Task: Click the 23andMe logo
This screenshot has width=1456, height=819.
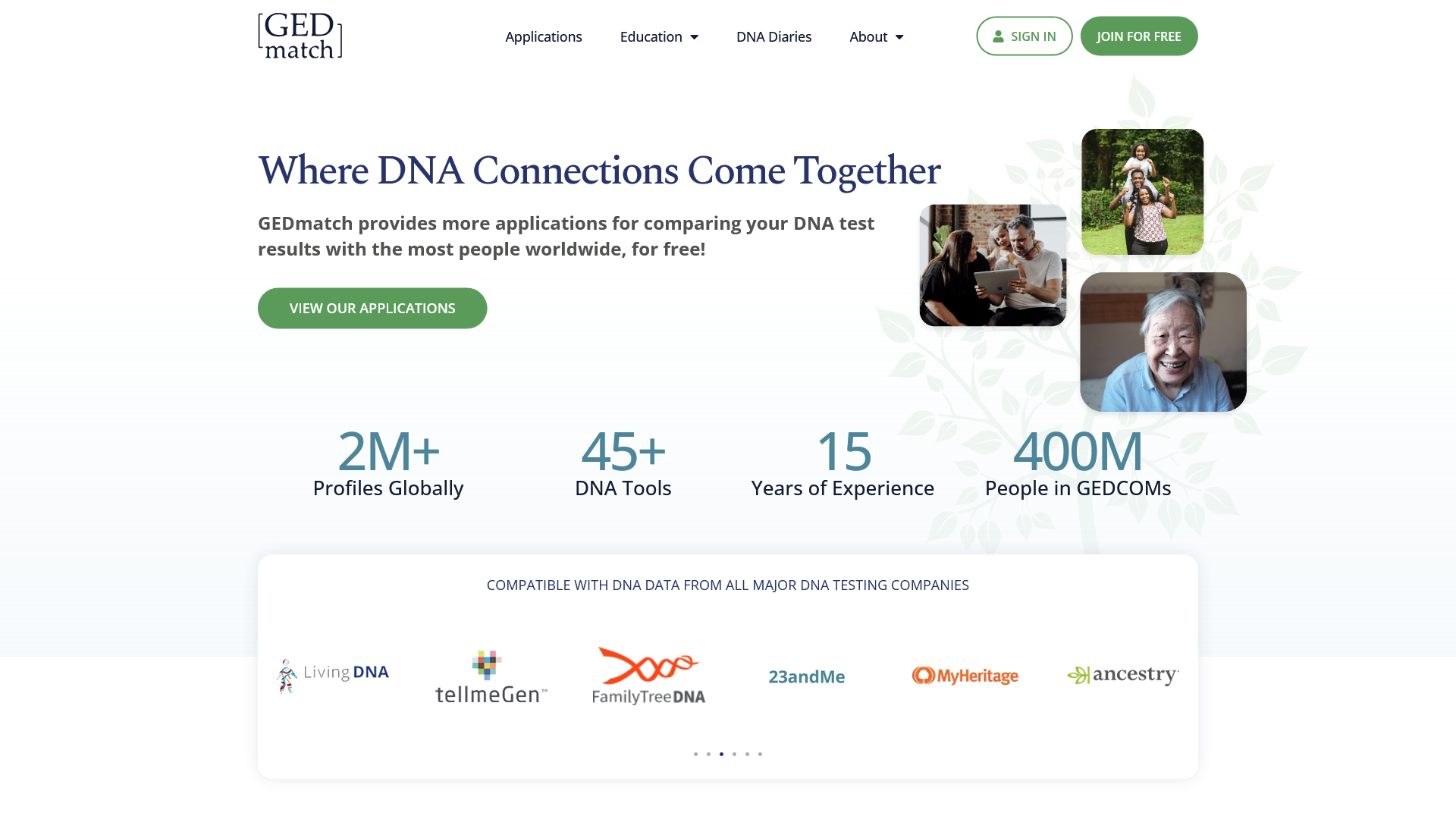Action: pos(806,676)
